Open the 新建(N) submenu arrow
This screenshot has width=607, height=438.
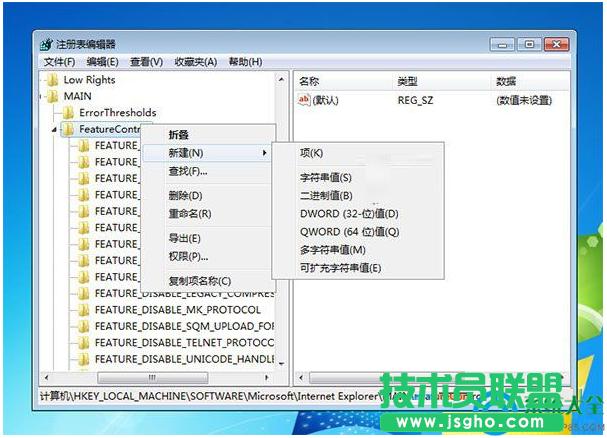coord(264,153)
